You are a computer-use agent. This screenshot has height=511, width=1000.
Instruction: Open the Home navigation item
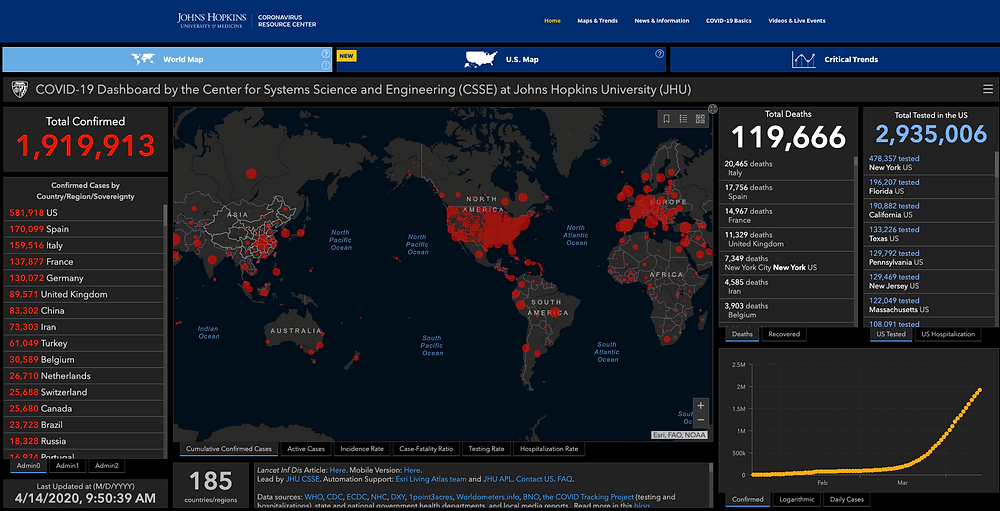click(x=552, y=20)
